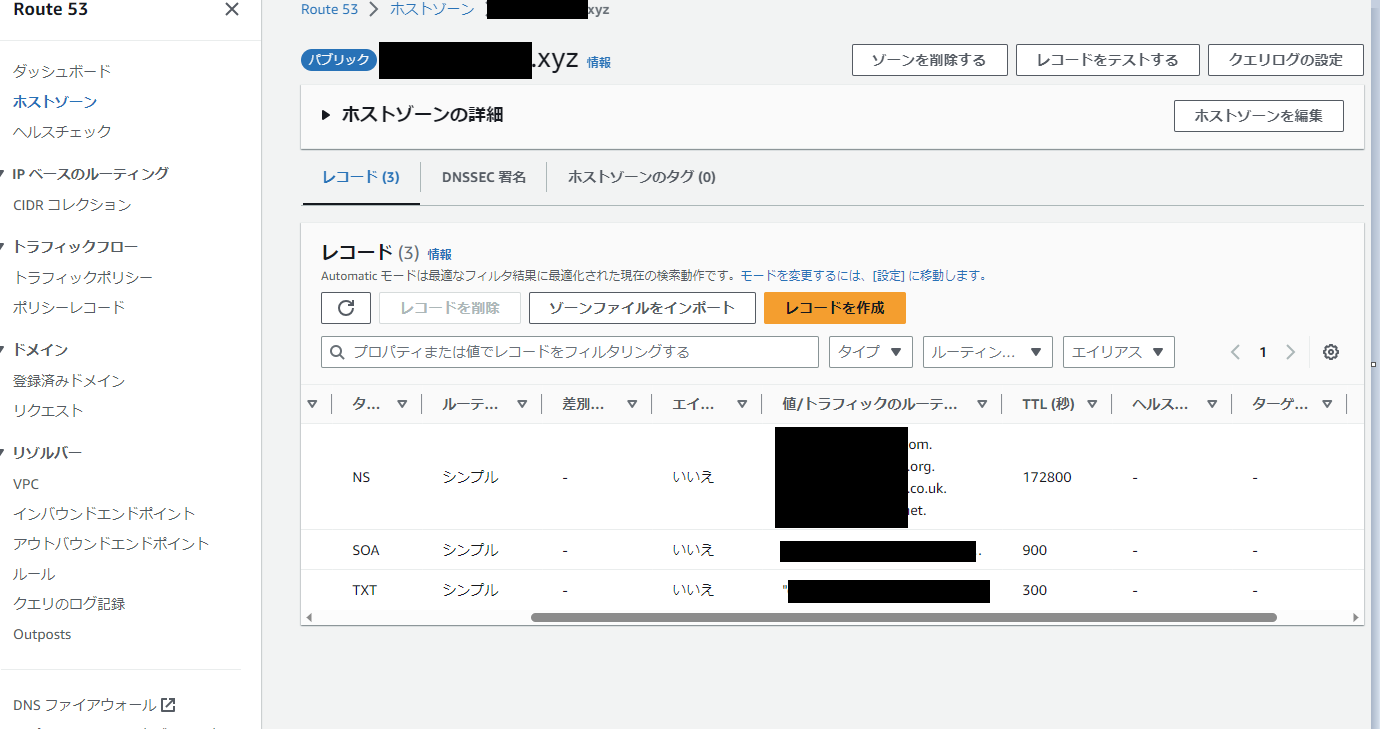
Task: Switch to the レコード (3) tab
Action: (361, 177)
